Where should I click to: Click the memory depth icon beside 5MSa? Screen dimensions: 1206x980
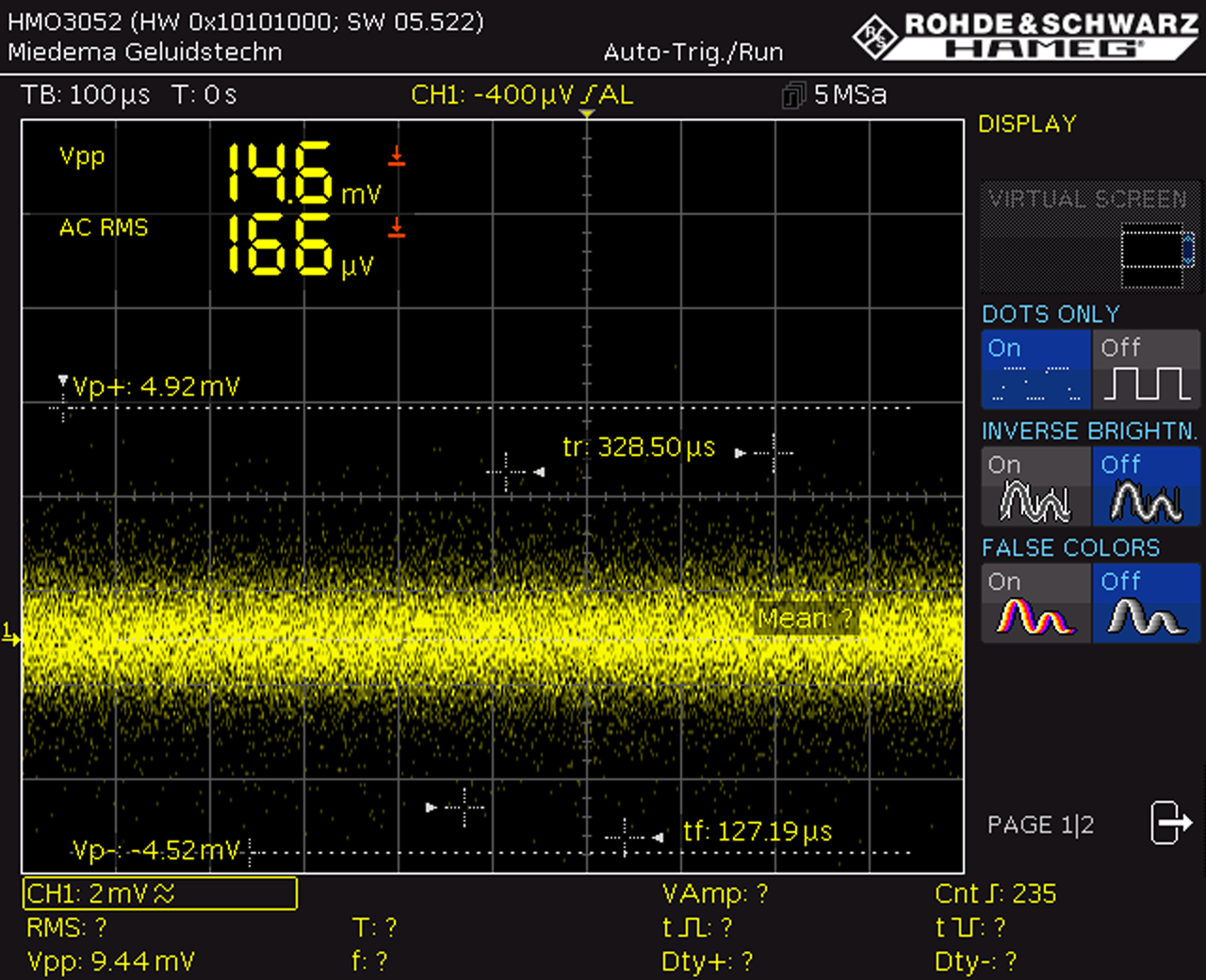click(793, 95)
